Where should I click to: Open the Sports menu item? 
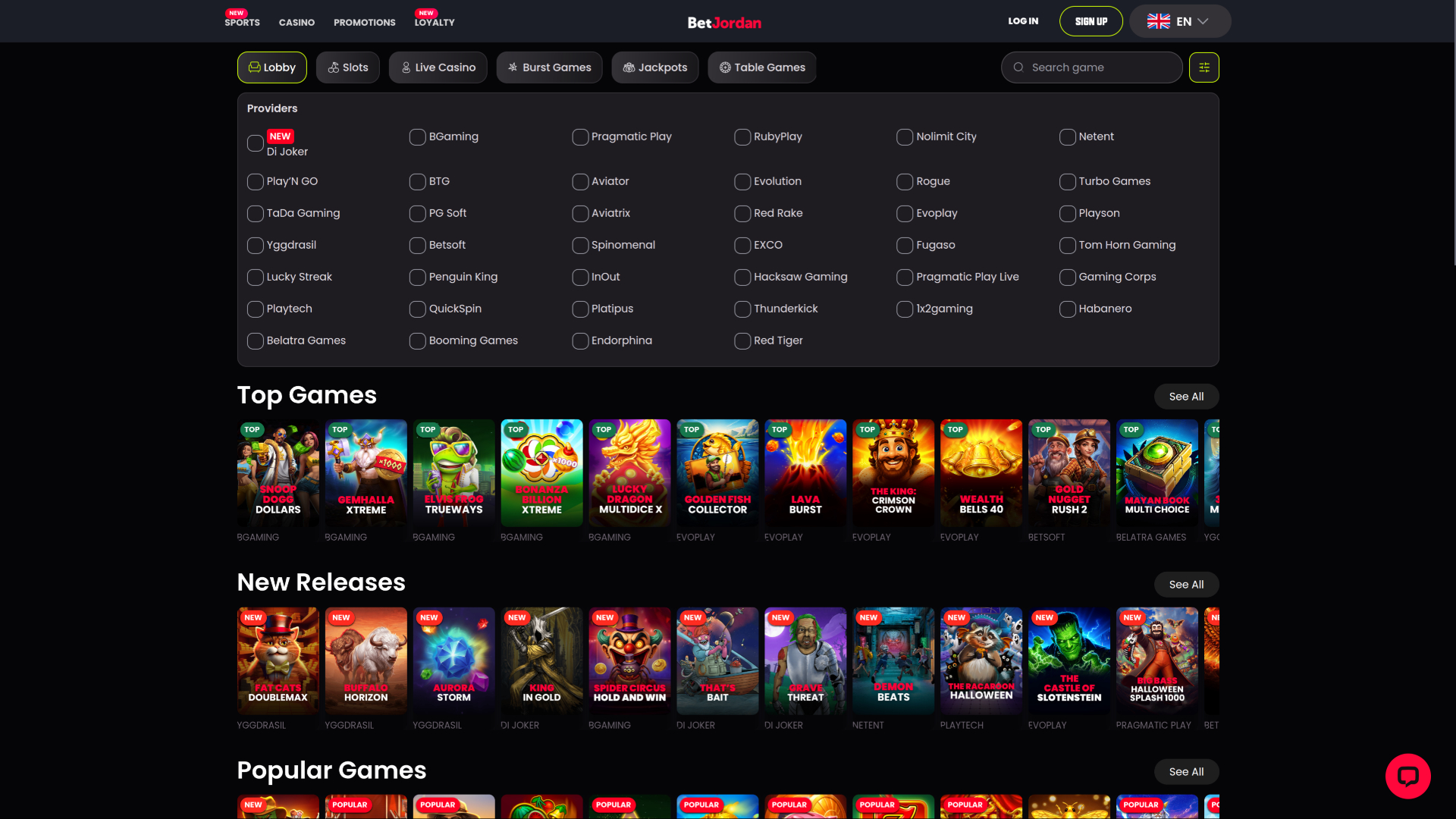coord(242,22)
